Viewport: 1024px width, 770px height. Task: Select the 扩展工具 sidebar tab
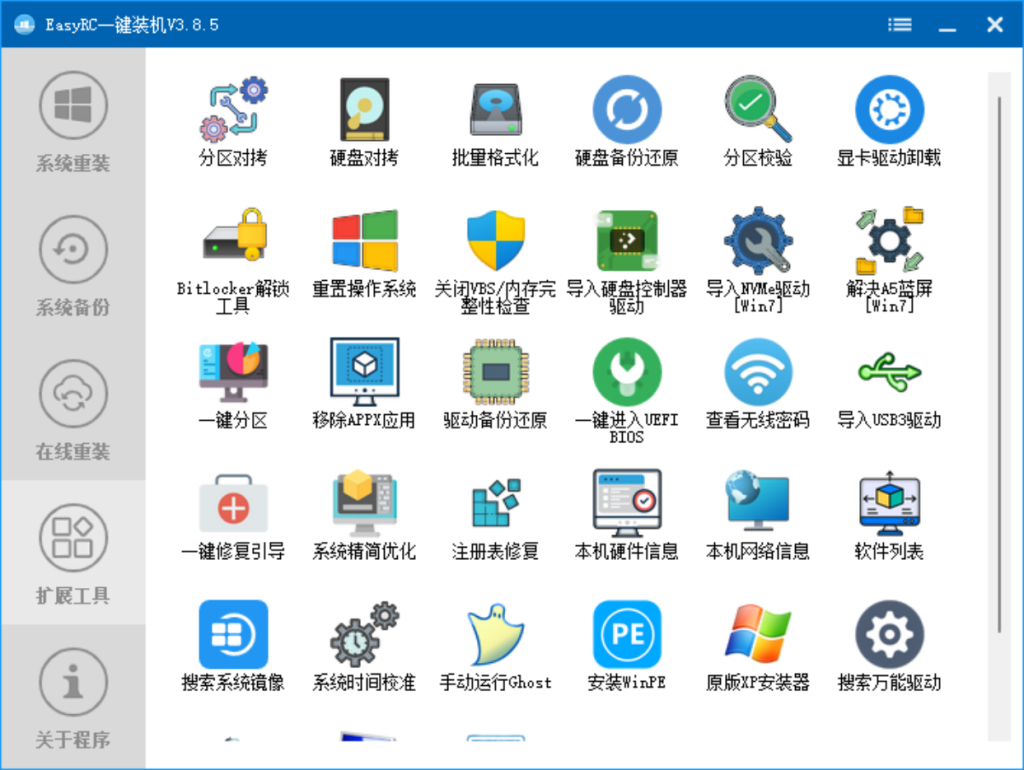point(73,553)
